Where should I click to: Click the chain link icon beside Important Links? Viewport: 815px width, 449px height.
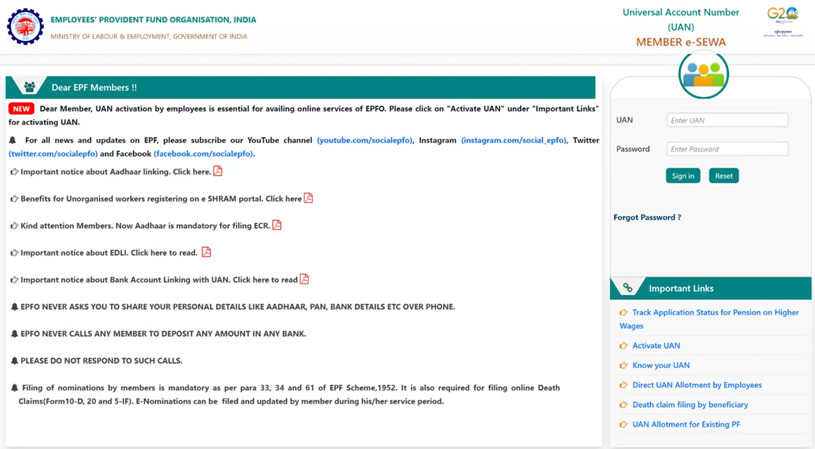click(x=628, y=288)
